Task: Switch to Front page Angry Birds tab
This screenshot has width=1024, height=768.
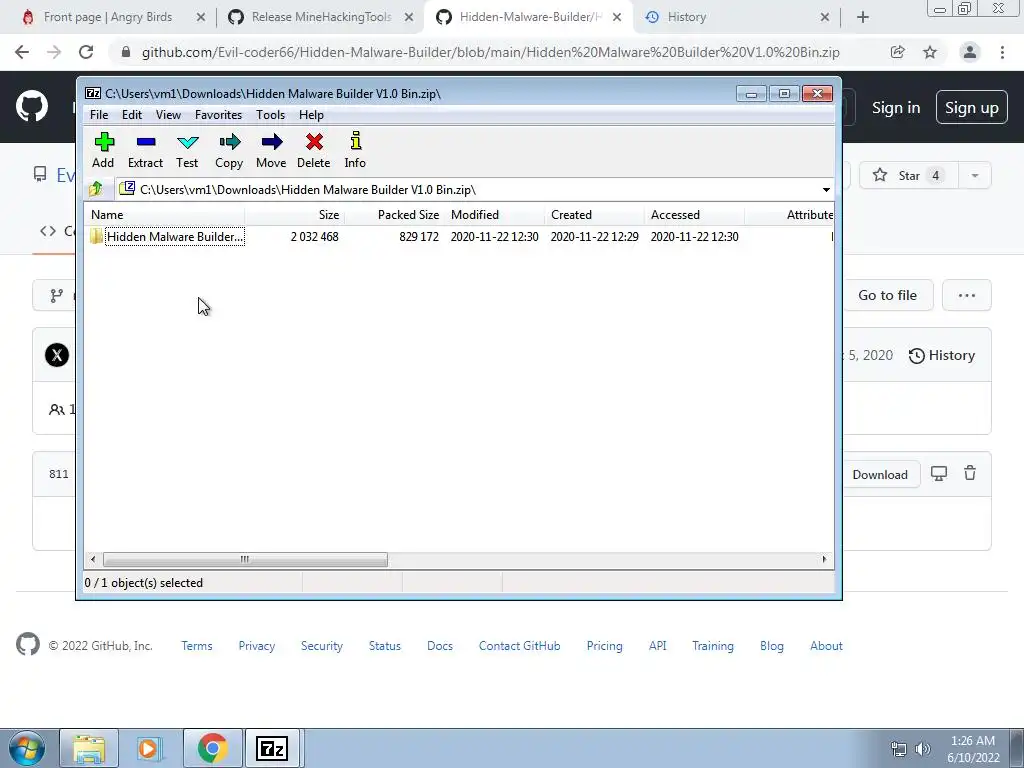Action: point(108,17)
